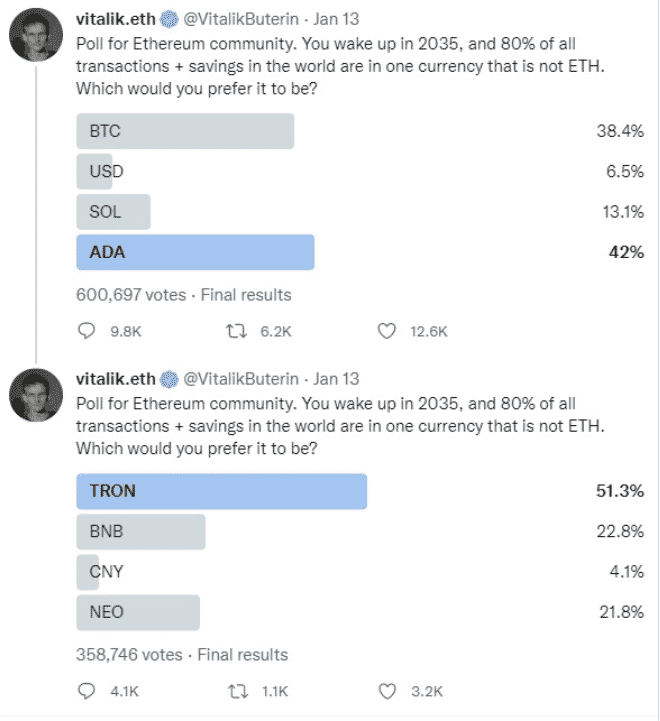Open Jan 13 timestamp of the second tweet
The image size is (660, 721).
(336, 379)
